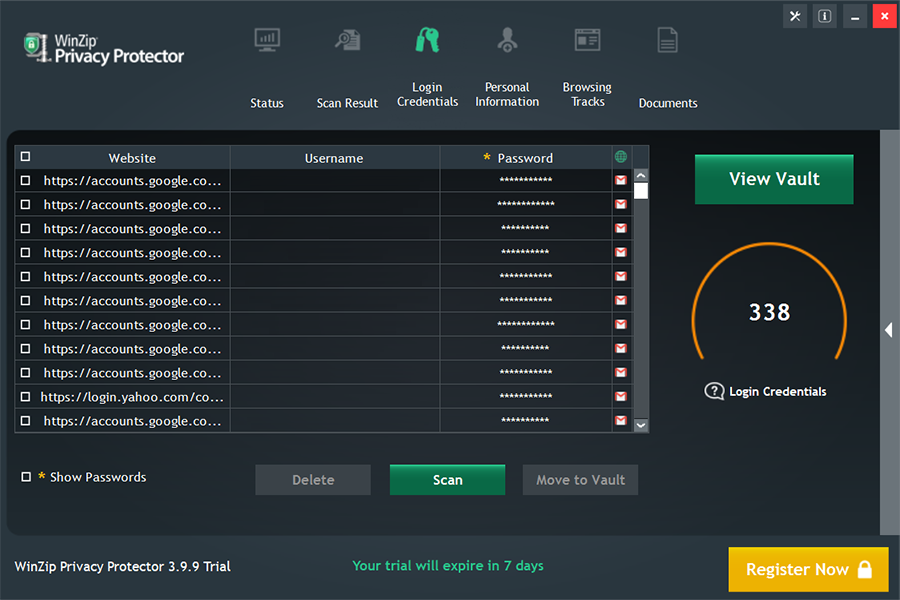Click the mail icon in the yahoo row
The height and width of the screenshot is (600, 900).
pos(620,396)
